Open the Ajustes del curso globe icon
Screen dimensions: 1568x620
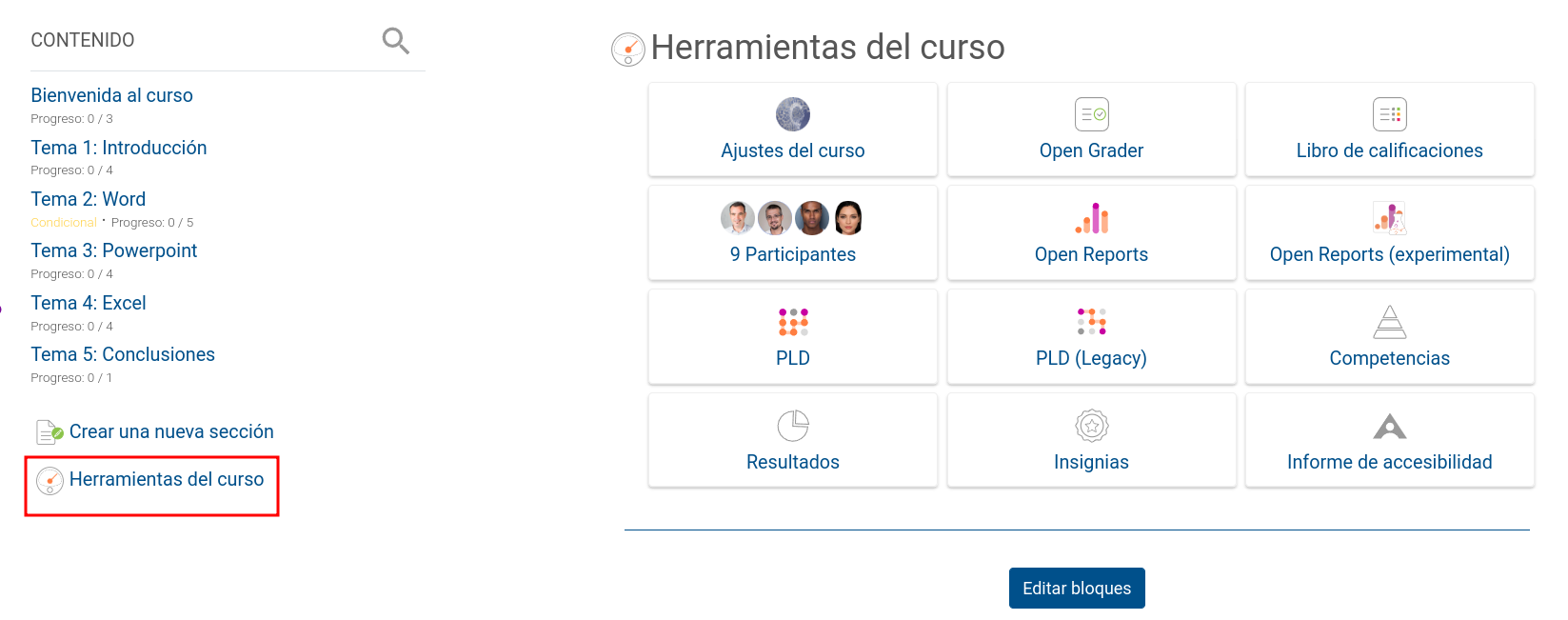(793, 114)
